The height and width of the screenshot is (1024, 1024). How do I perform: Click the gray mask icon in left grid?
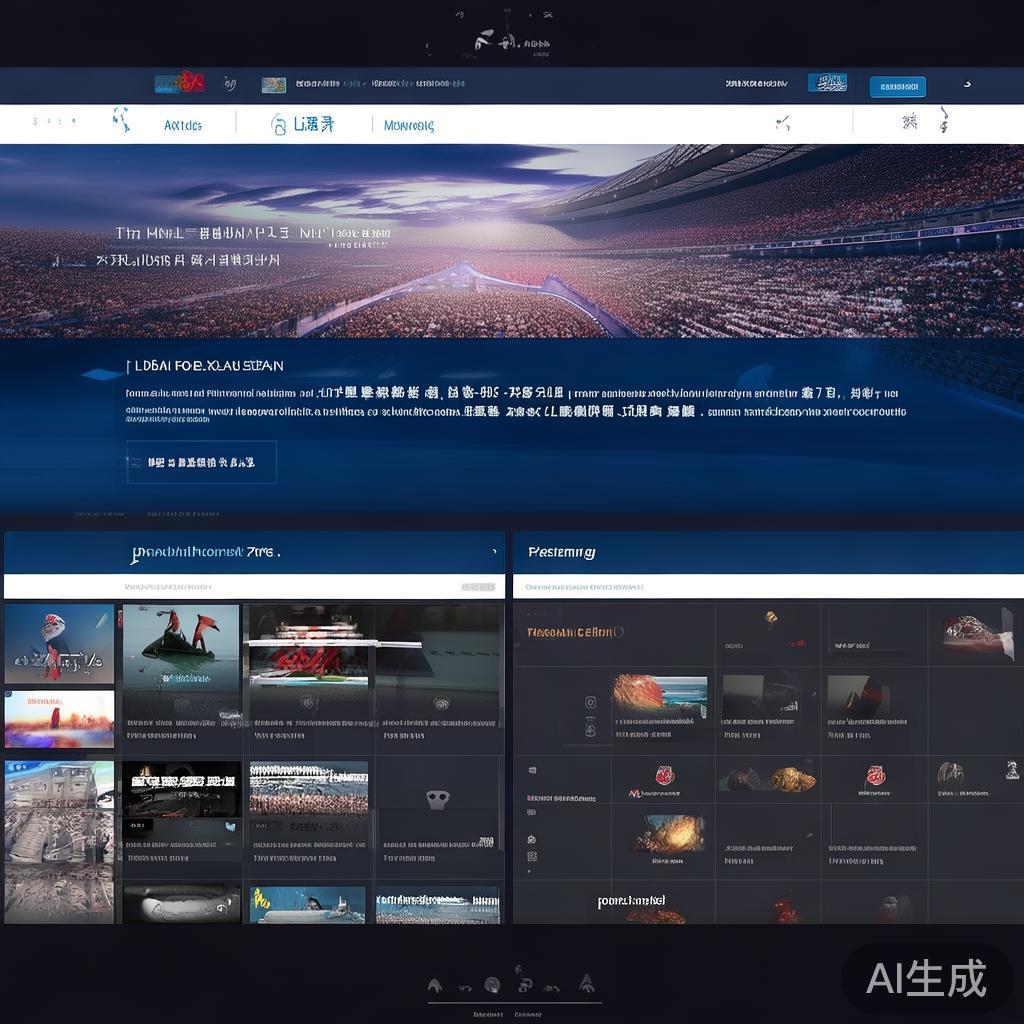coord(437,798)
